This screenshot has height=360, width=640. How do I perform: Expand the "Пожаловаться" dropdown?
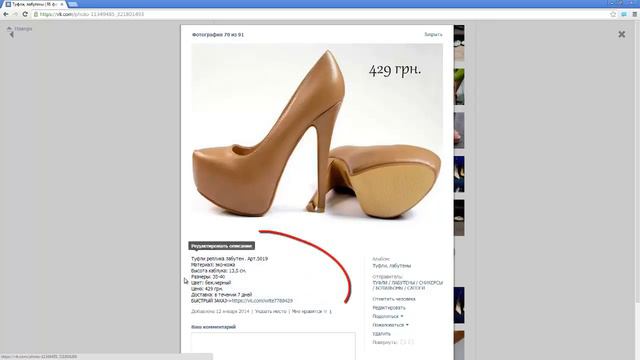pos(390,325)
